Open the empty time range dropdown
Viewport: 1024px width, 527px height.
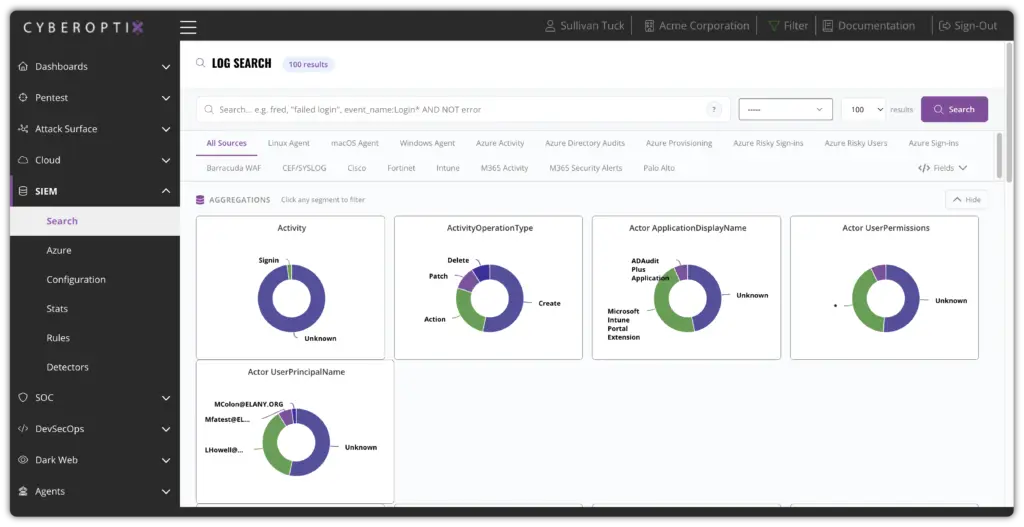785,109
